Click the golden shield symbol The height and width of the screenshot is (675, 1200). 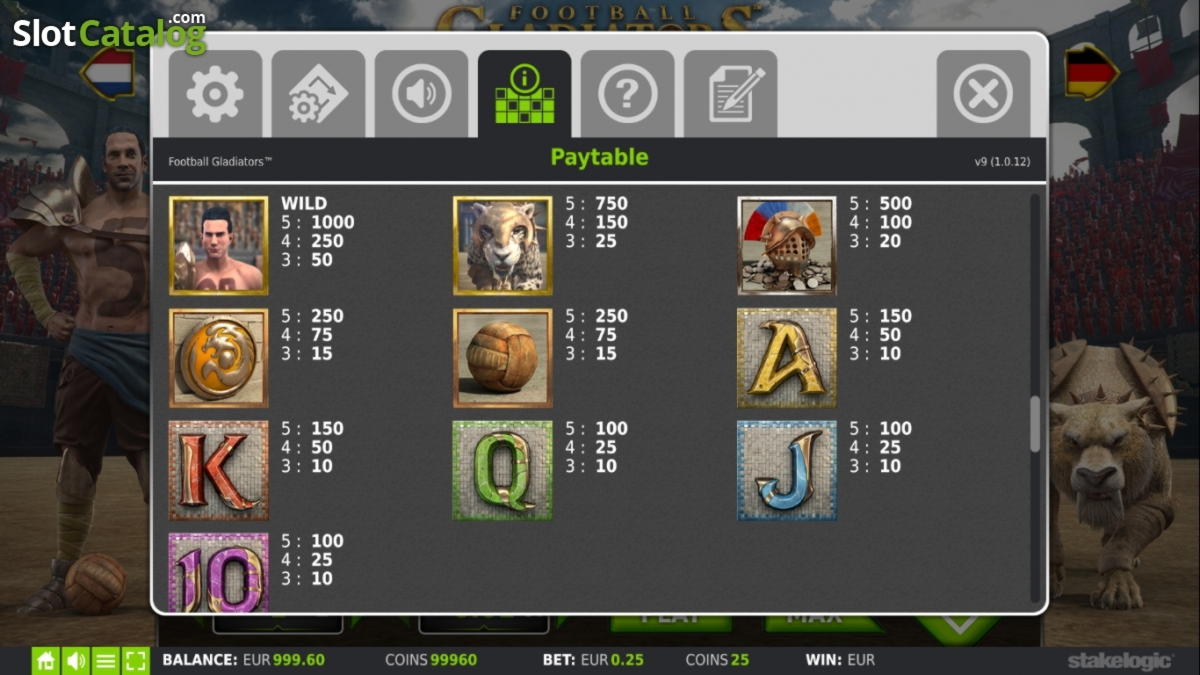tap(219, 358)
